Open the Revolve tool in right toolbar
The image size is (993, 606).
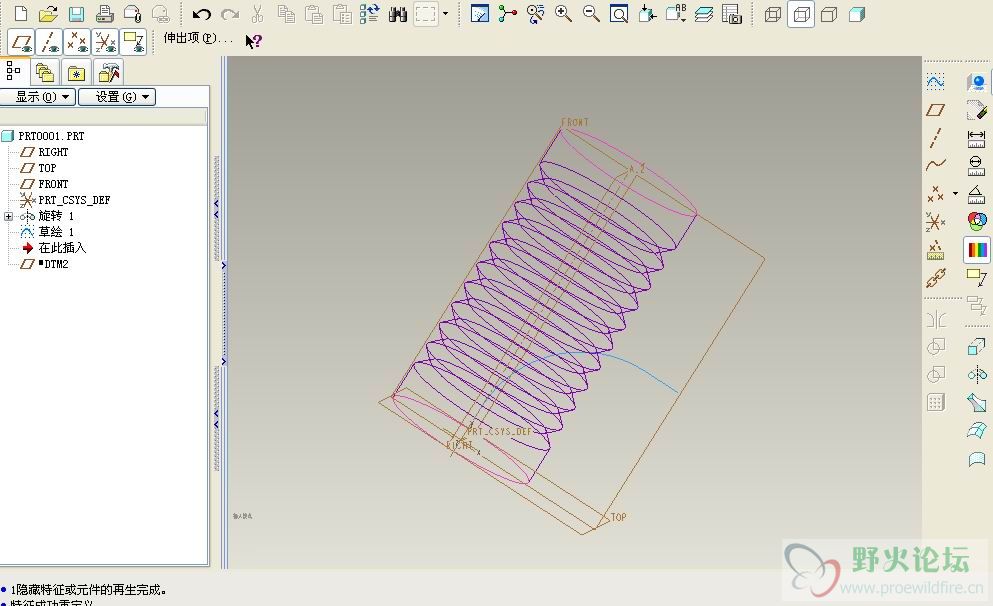coord(977,374)
